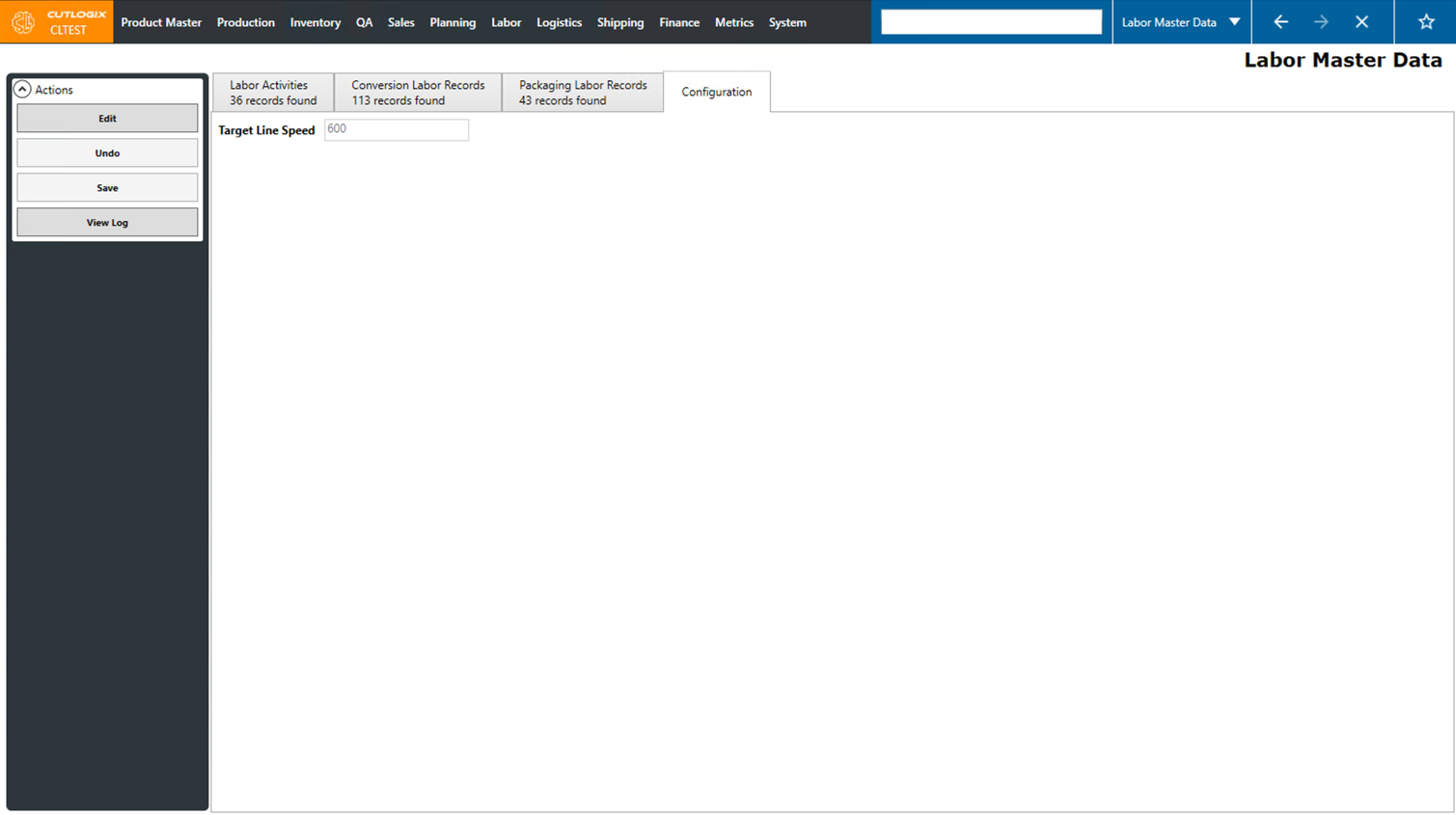Screen dimensions: 1456x815
Task: Open the System menu
Action: coord(786,22)
